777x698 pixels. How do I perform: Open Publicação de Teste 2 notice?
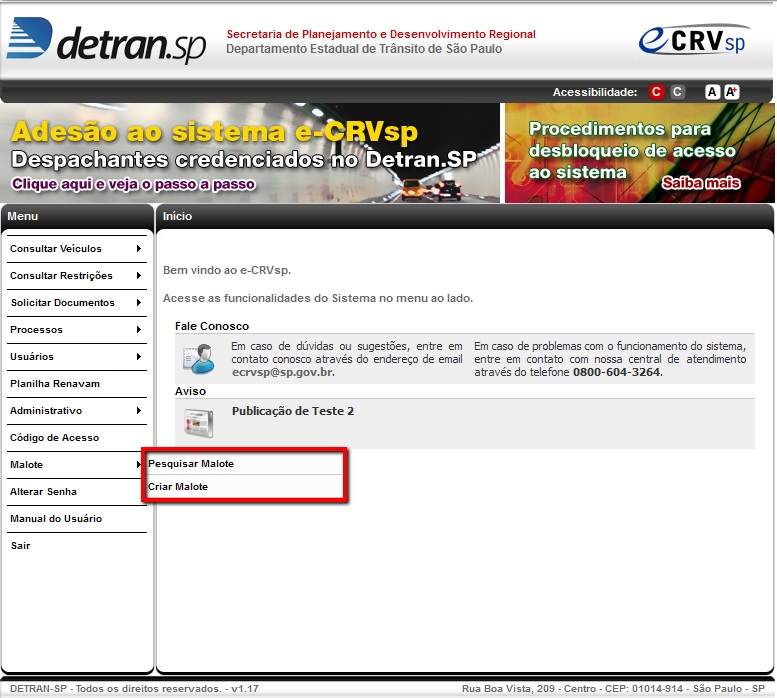[x=293, y=411]
